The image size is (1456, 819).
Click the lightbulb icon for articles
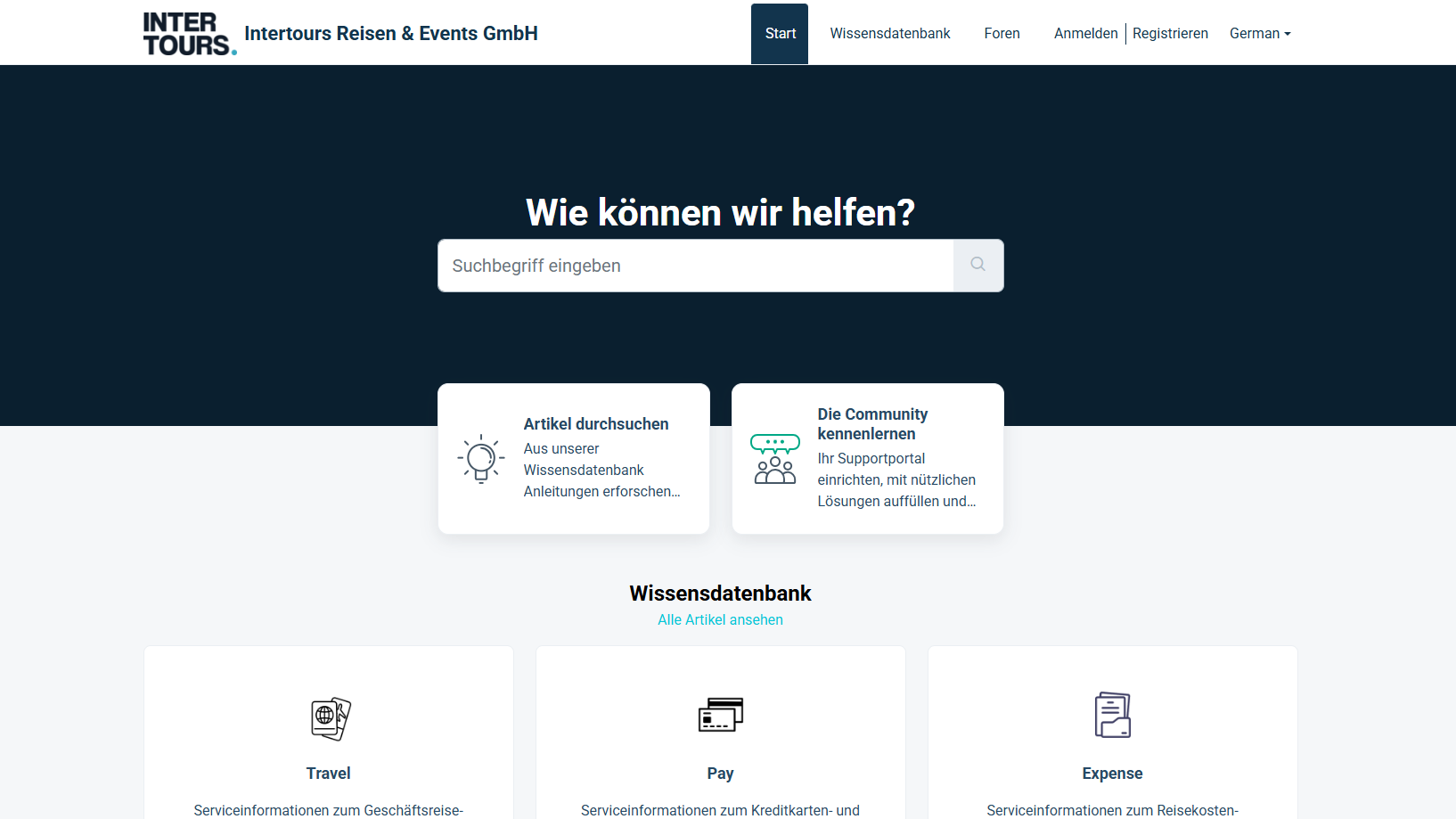click(481, 459)
